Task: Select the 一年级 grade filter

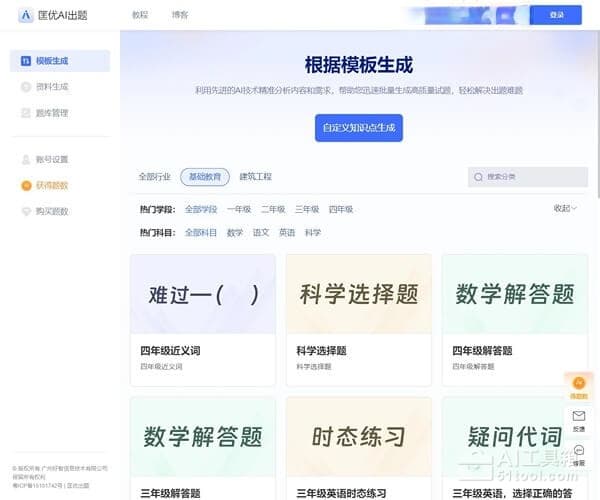Action: 239,210
